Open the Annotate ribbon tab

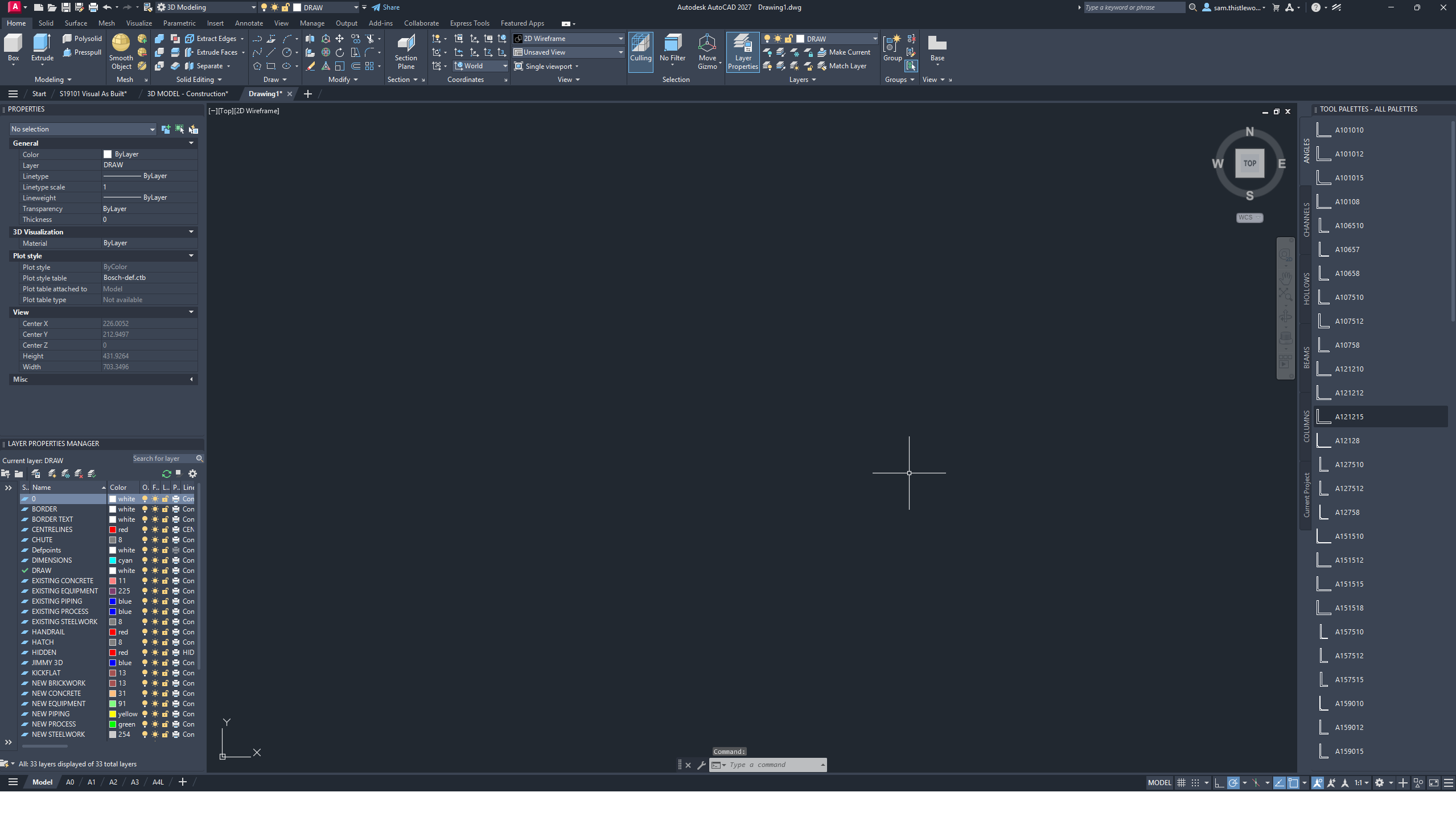pos(249,23)
